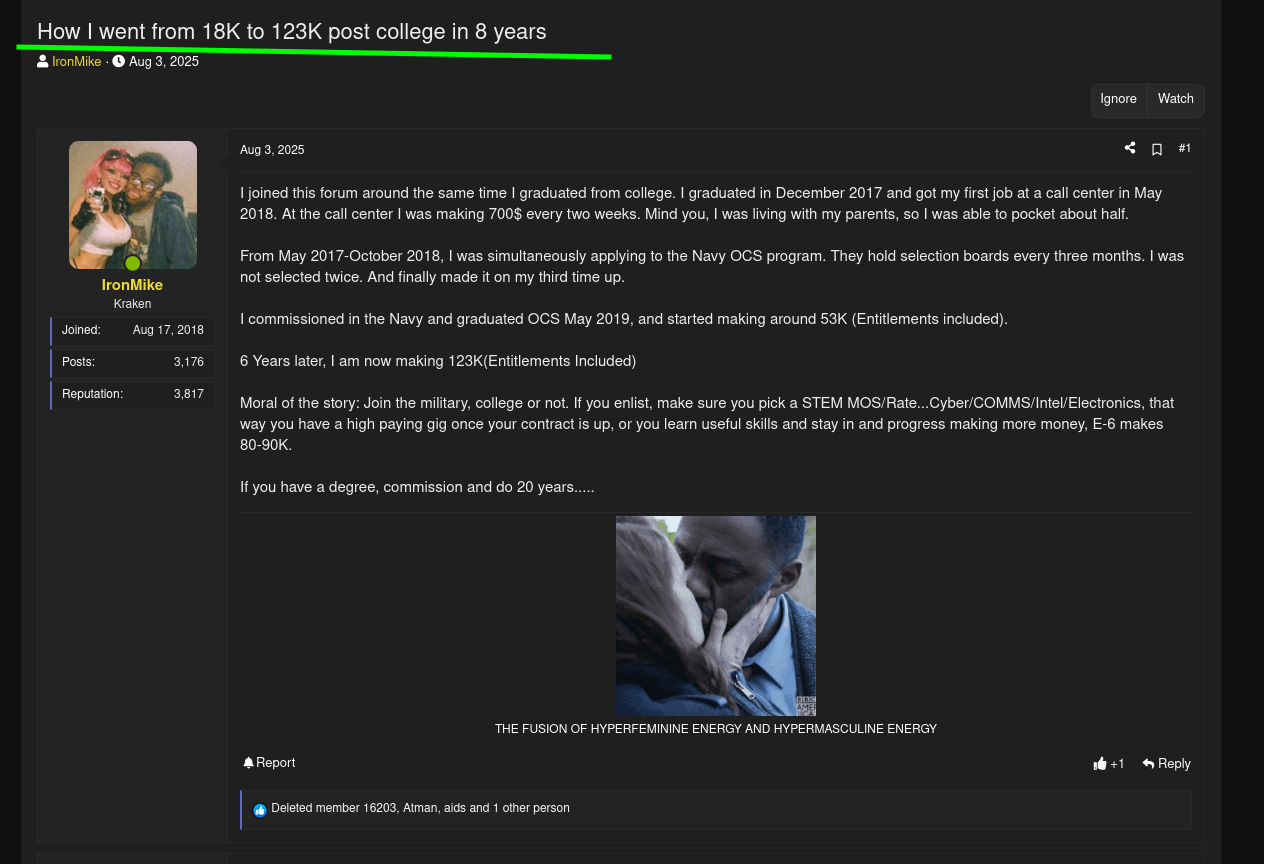This screenshot has height=864, width=1264.
Task: Open IronMike profile from sidebar username
Action: (x=132, y=285)
